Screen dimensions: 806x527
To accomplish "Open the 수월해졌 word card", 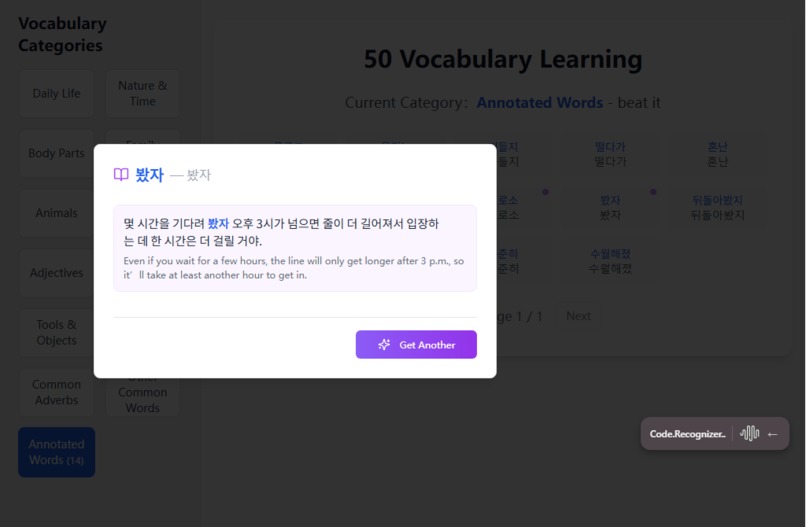I will coord(610,261).
